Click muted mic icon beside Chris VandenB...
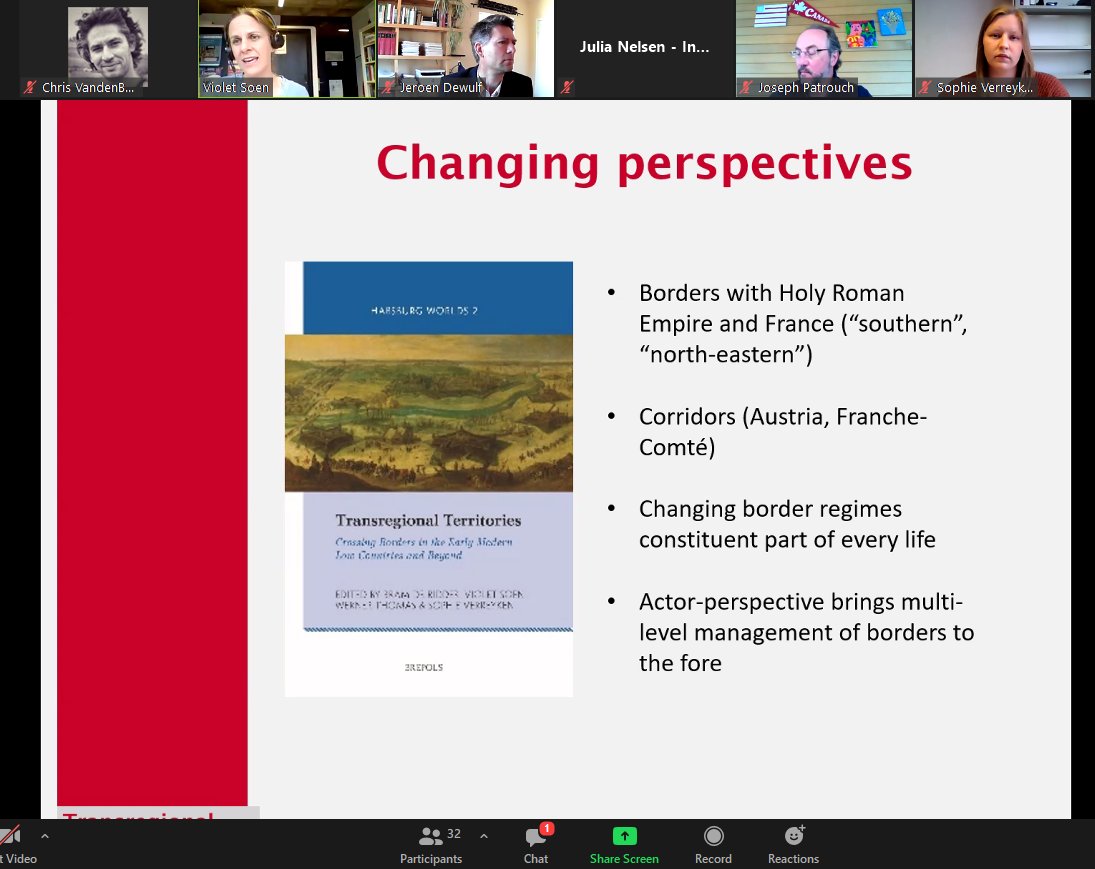Viewport: 1095px width, 869px height. coord(29,87)
